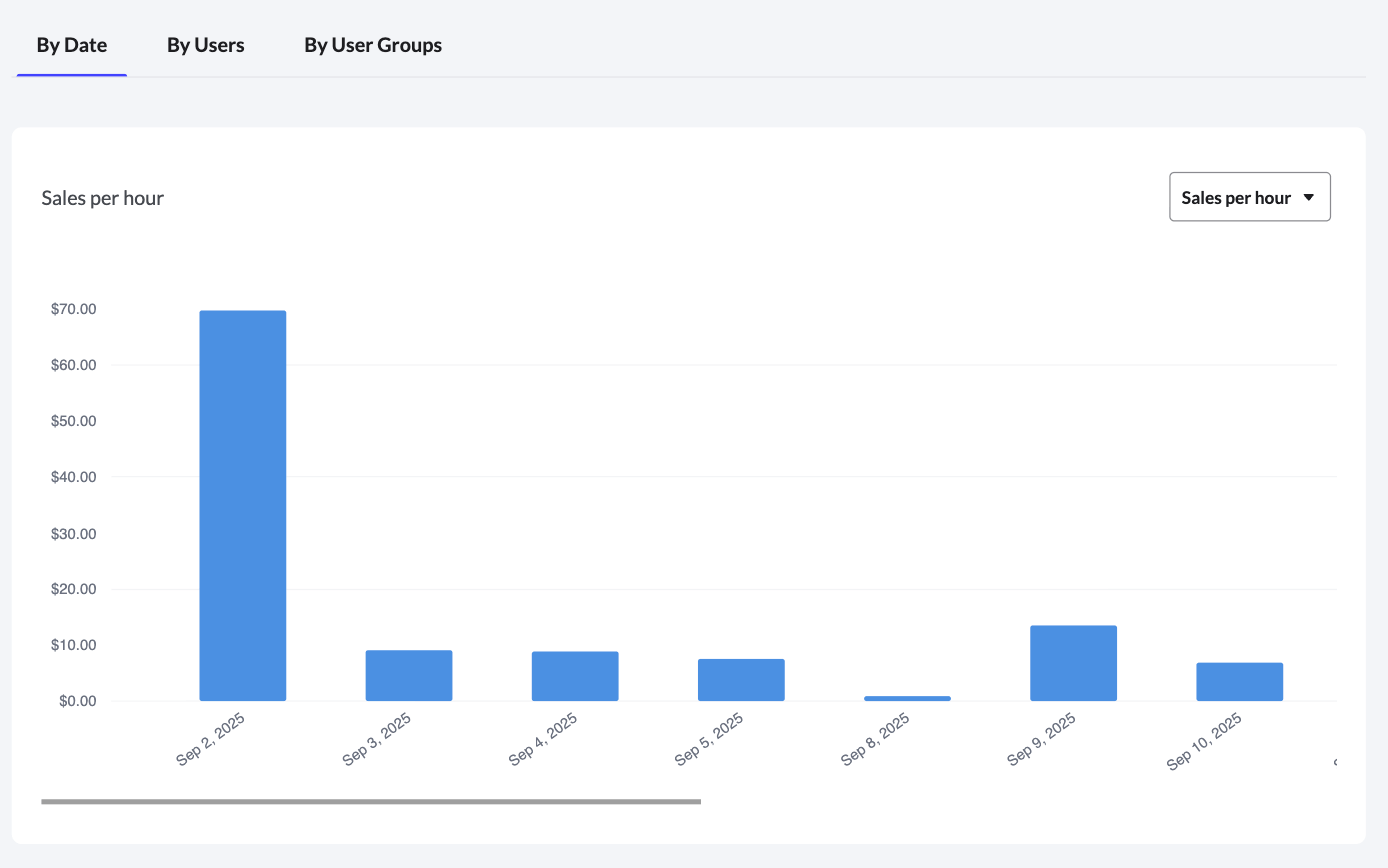
Task: Select the By User Groups tab
Action: click(373, 45)
